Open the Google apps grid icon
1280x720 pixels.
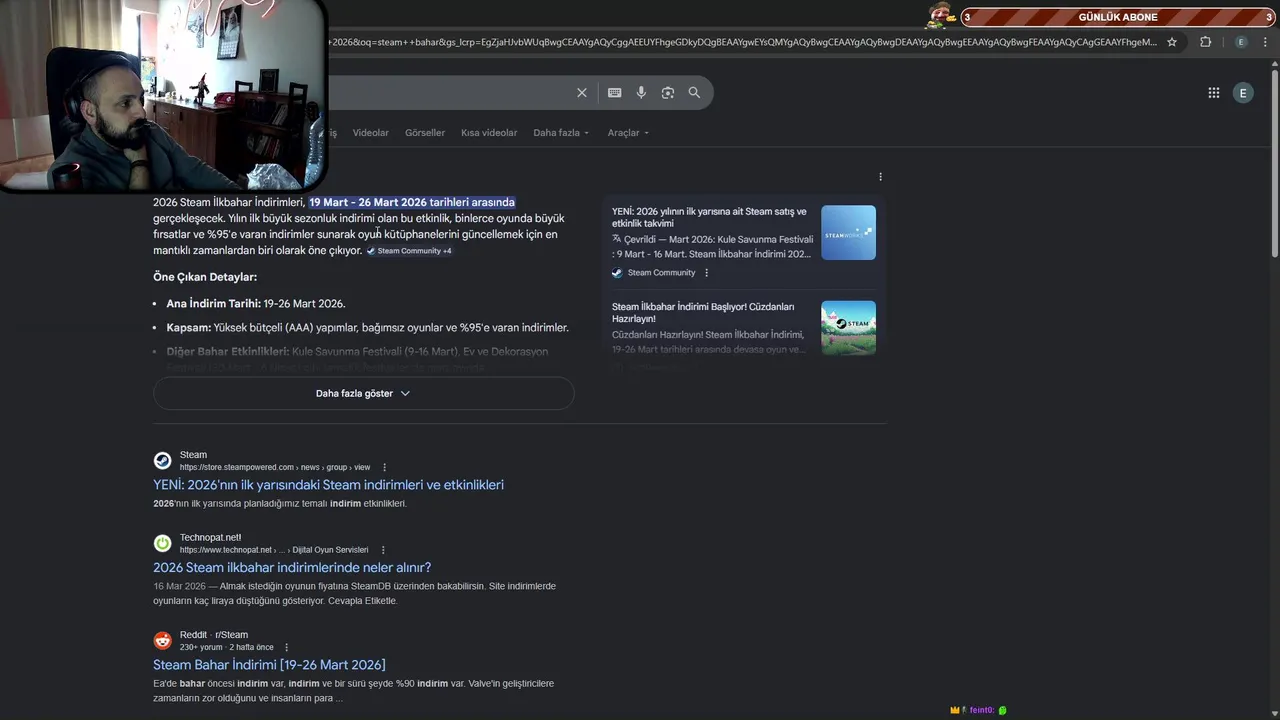coord(1214,93)
